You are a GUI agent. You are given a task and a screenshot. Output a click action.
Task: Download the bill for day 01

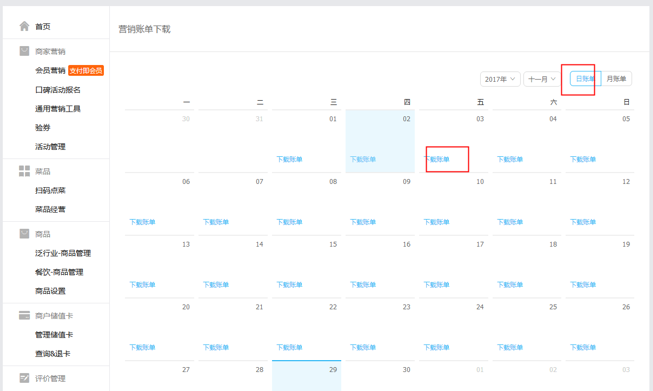(x=289, y=159)
